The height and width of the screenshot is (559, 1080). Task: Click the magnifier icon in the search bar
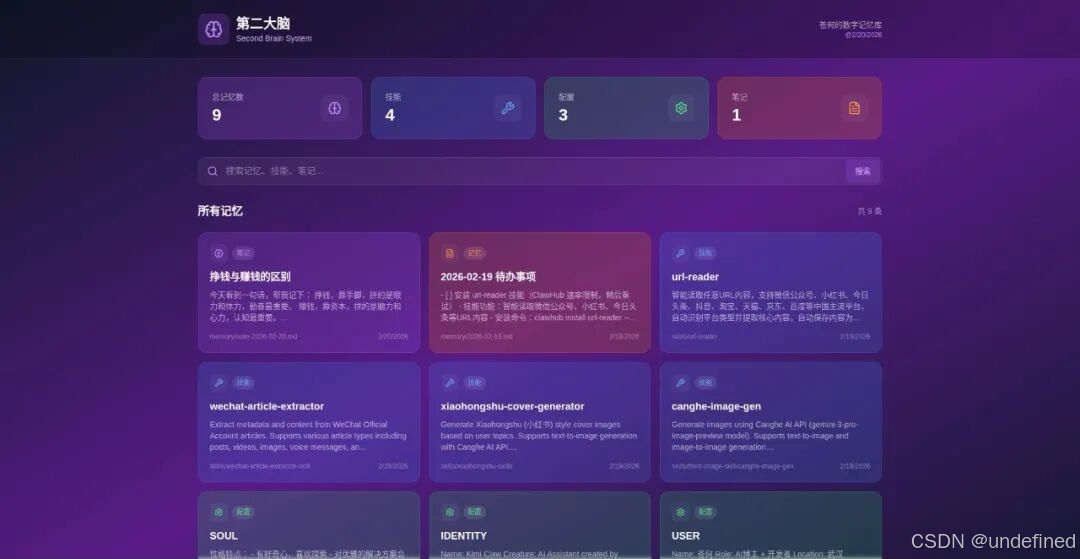tap(212, 171)
